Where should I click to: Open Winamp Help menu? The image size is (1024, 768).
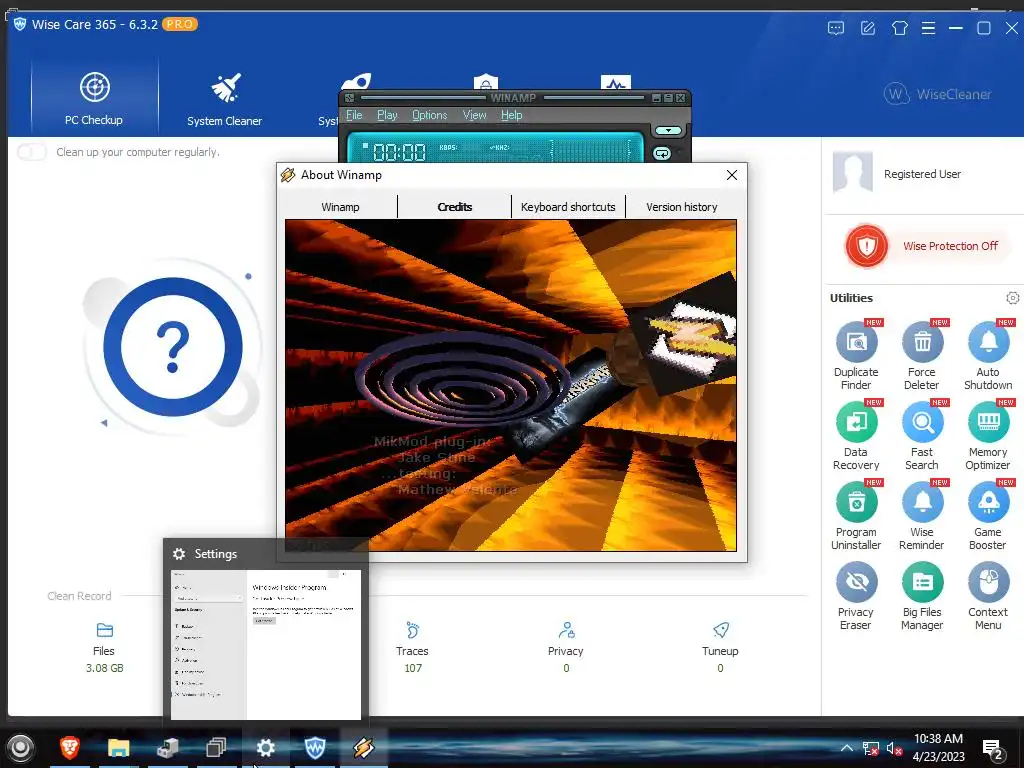511,115
